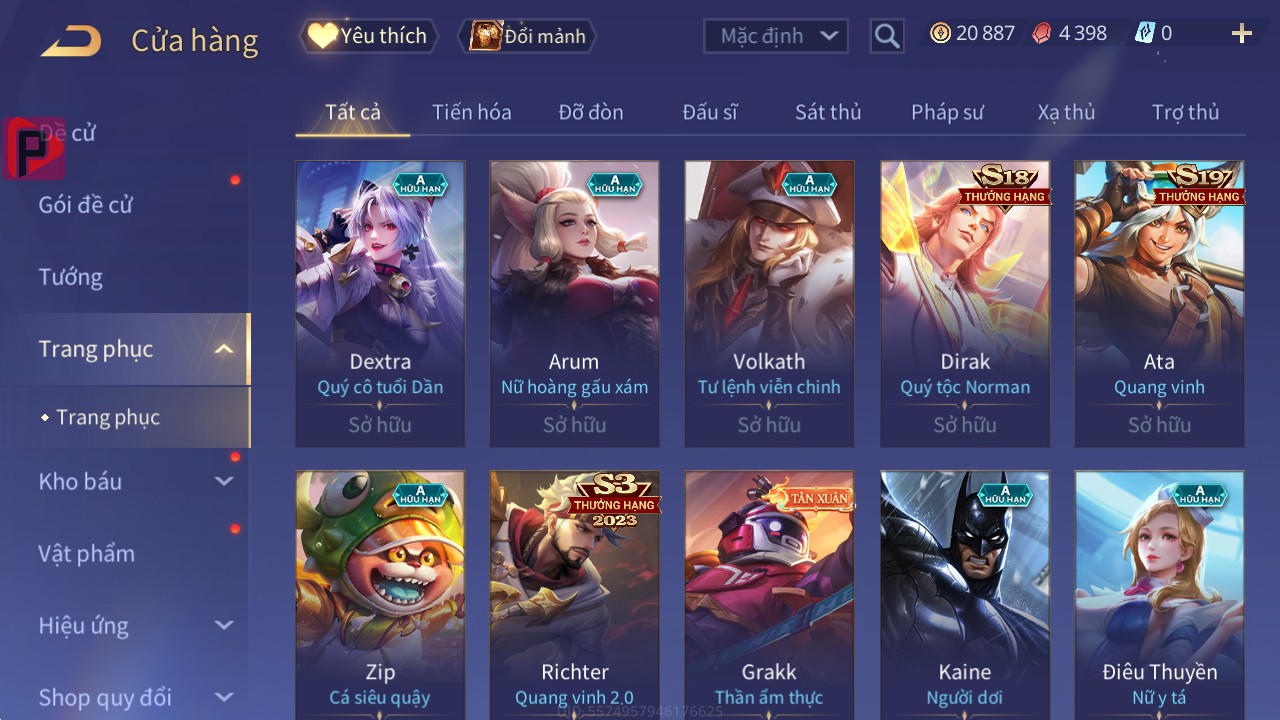The image size is (1280, 720).
Task: Tap the back arrow icon
Action: click(x=71, y=41)
